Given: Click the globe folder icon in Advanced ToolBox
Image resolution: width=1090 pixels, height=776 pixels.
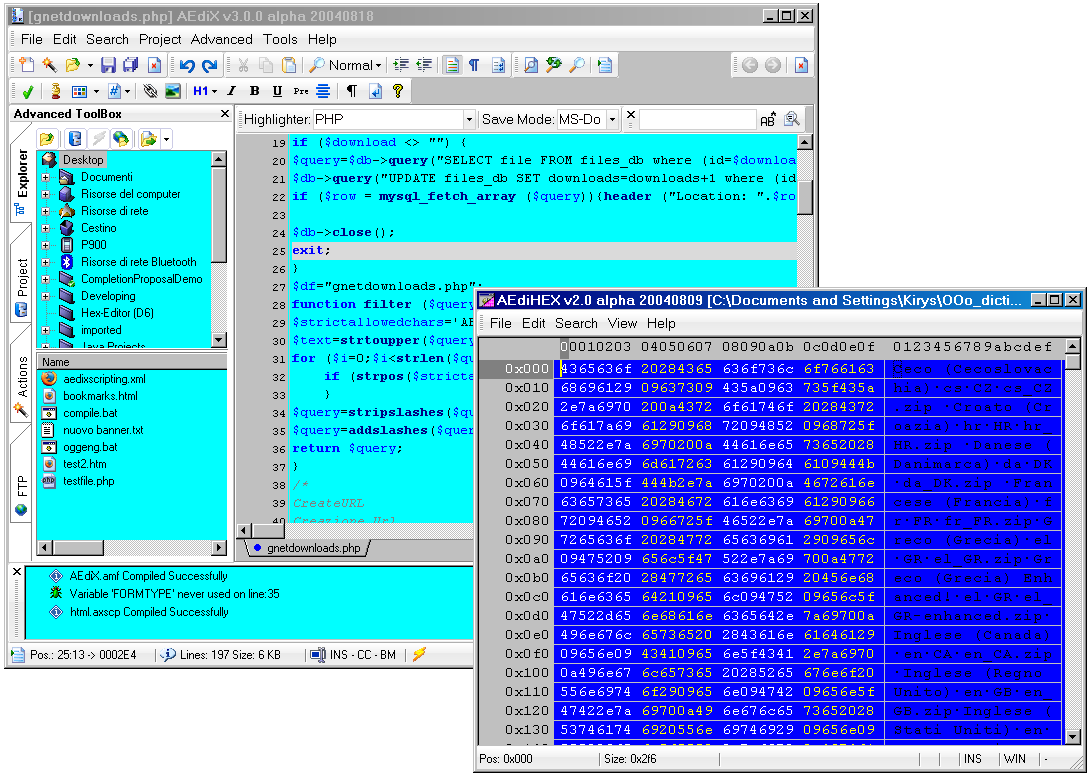Looking at the screenshot, I should pyautogui.click(x=121, y=139).
